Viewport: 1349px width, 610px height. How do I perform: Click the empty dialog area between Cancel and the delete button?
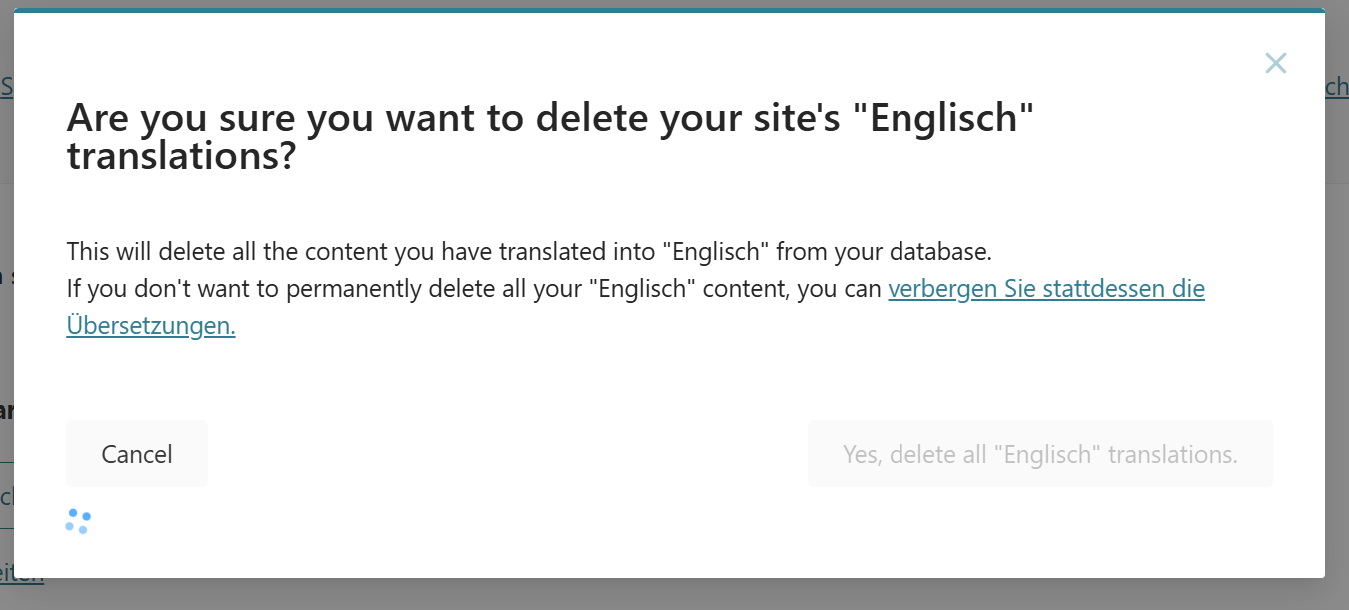tap(508, 454)
